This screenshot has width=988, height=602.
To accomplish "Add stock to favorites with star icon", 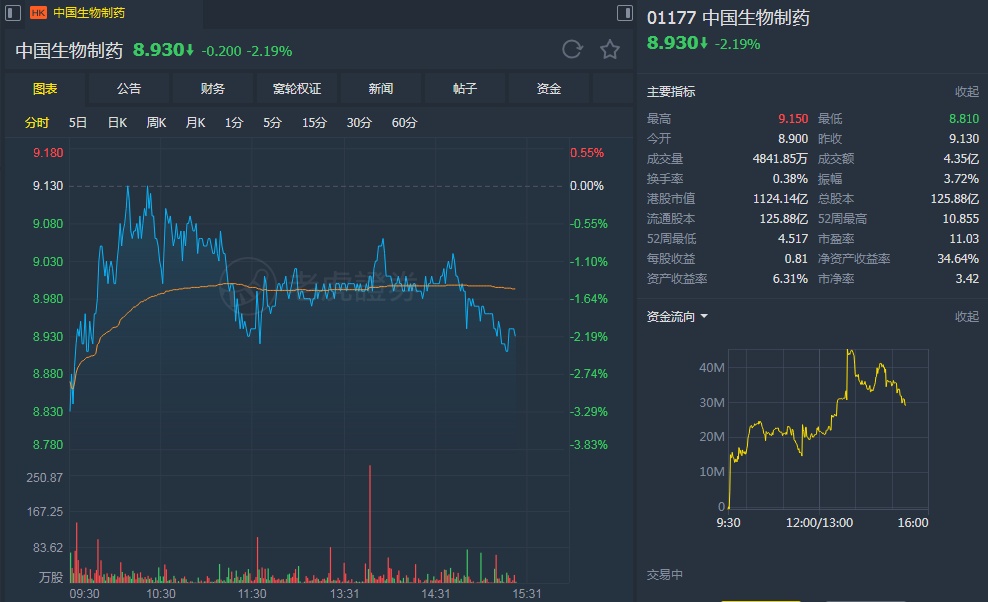I will 610,50.
